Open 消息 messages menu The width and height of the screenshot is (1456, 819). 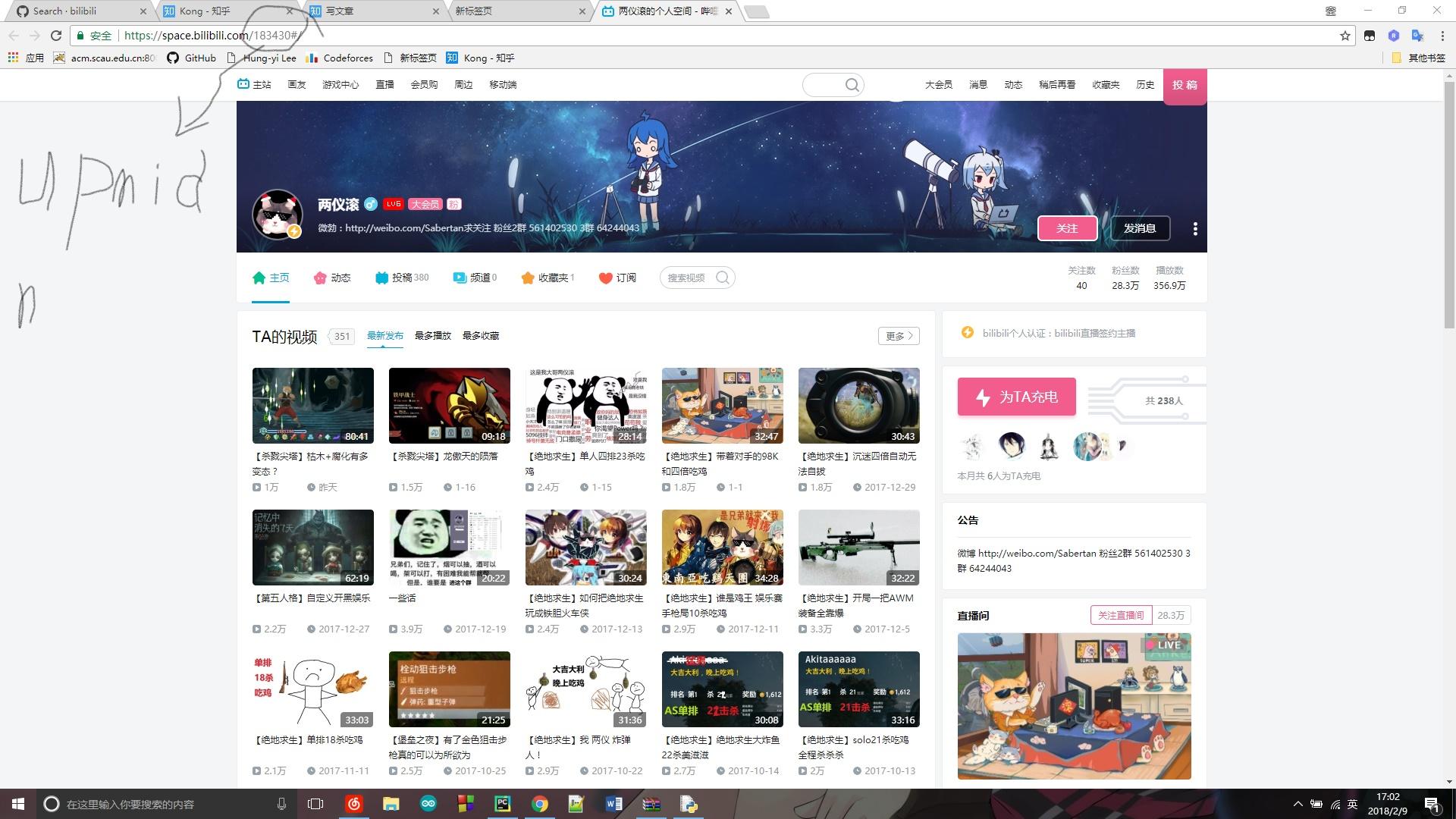(978, 85)
